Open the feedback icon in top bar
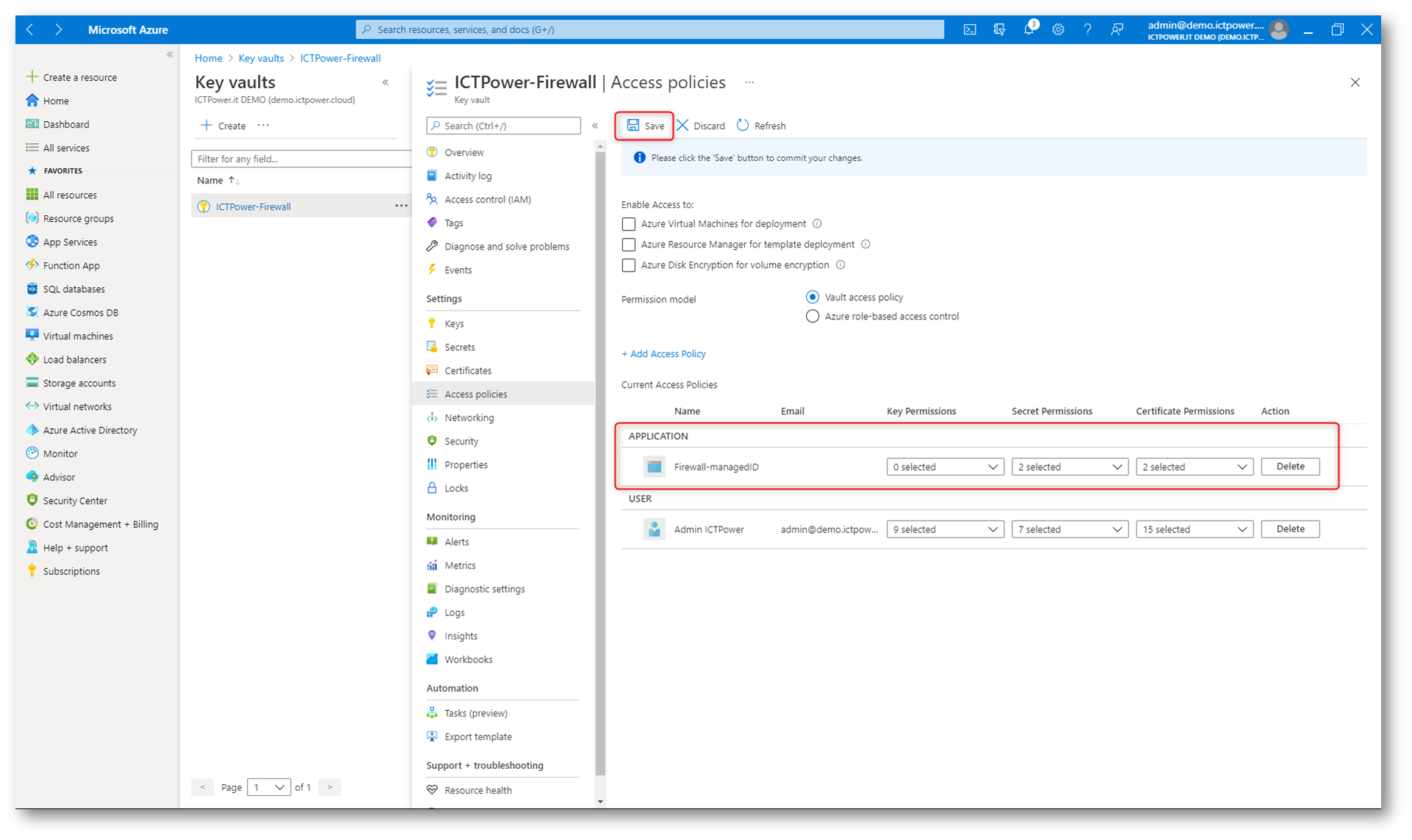The height and width of the screenshot is (840, 1412). [x=1117, y=29]
